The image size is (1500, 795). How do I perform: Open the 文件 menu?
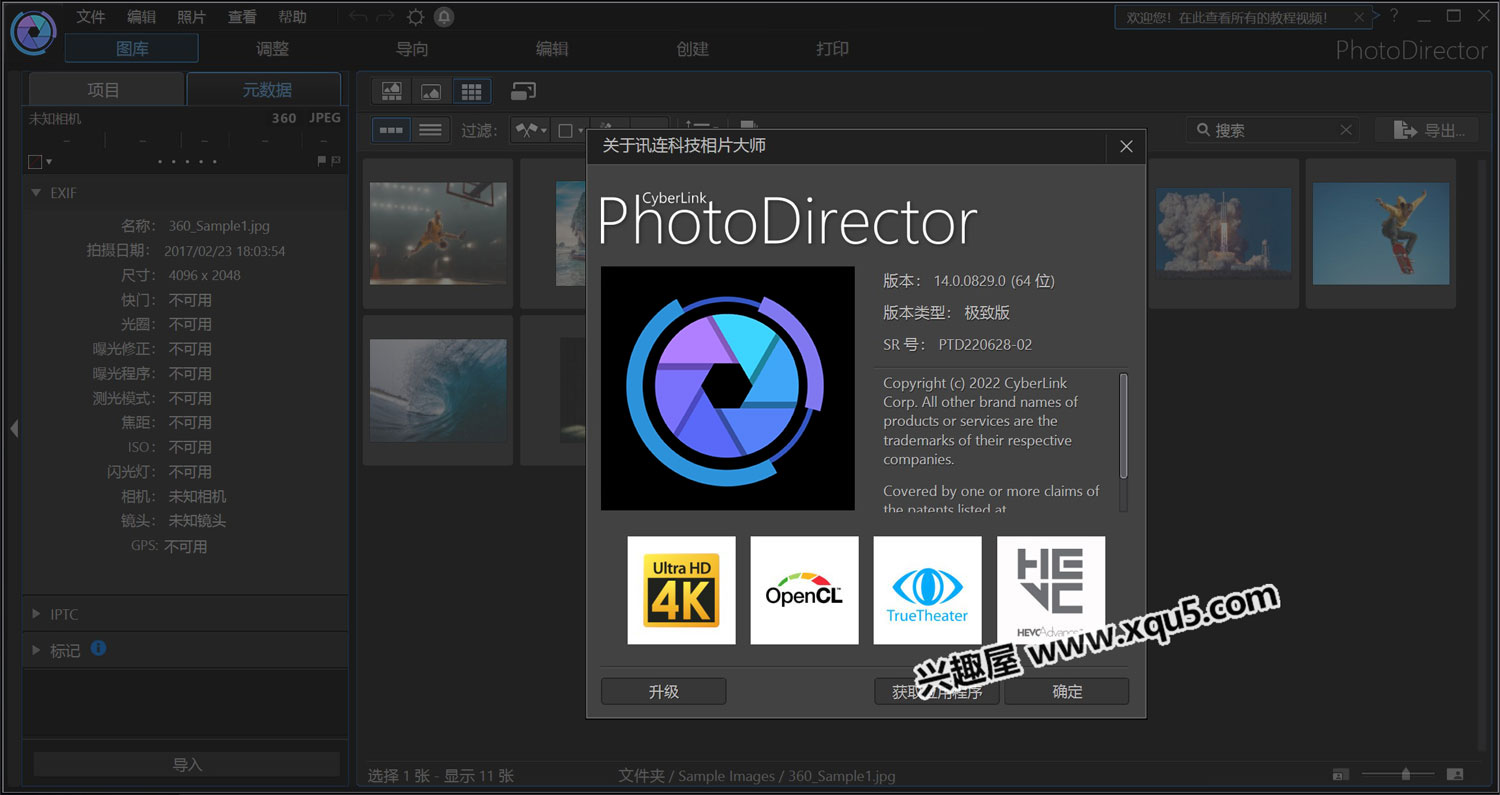(x=91, y=17)
